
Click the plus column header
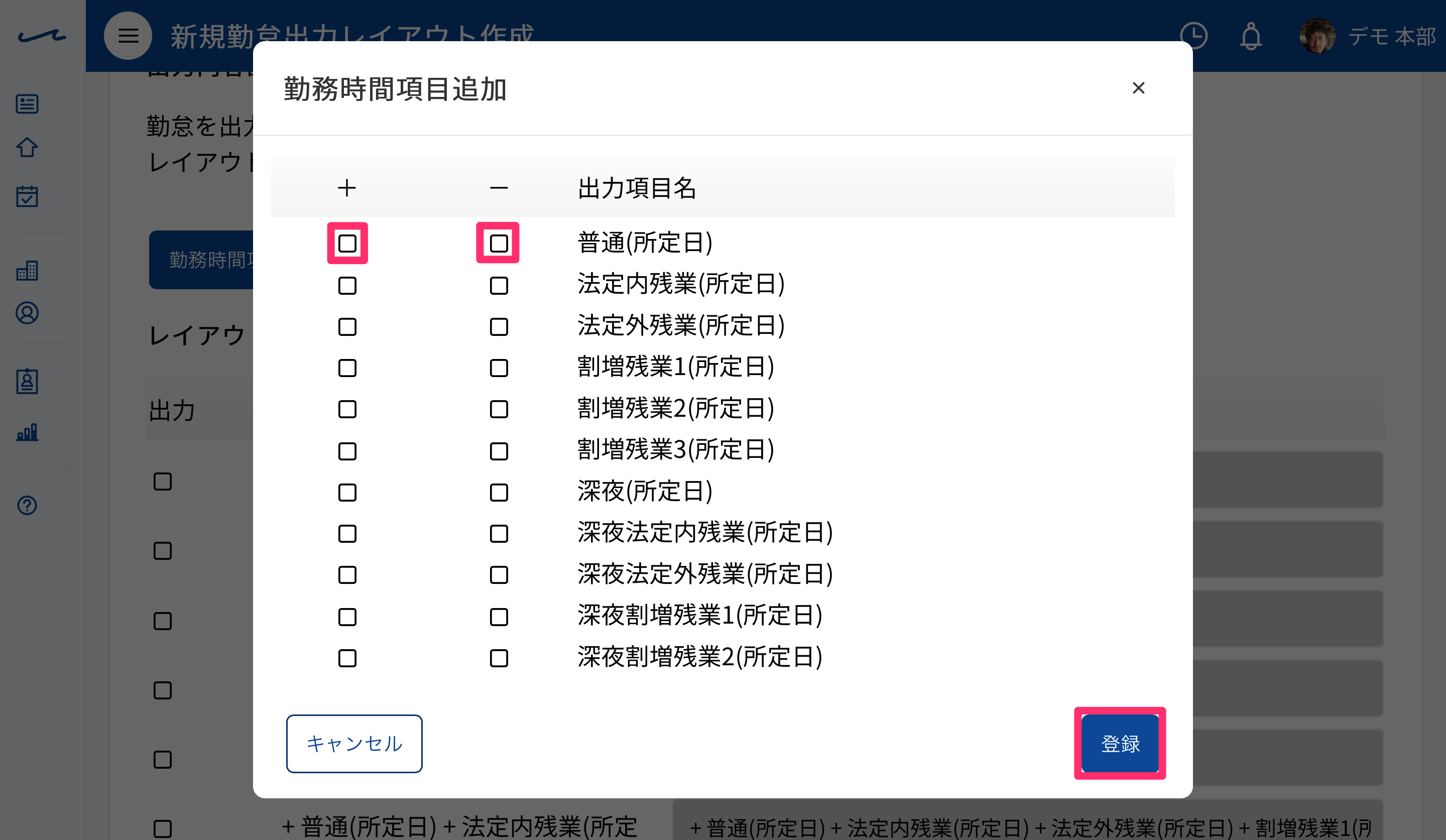click(x=347, y=188)
